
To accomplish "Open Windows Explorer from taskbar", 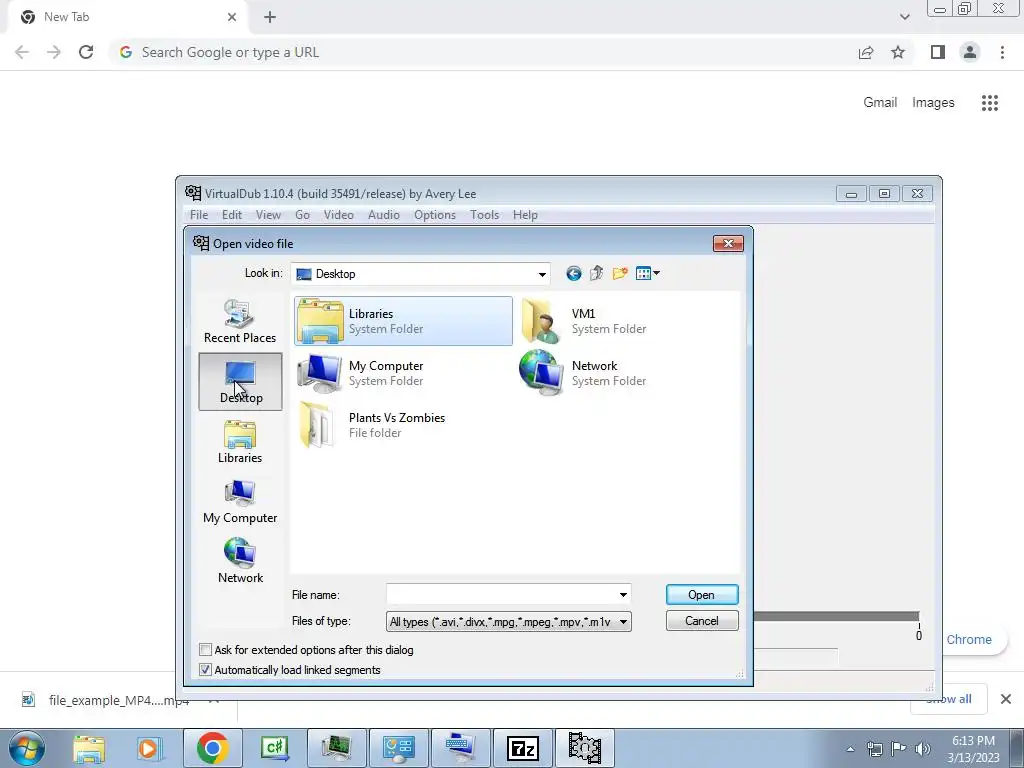I will pyautogui.click(x=89, y=748).
